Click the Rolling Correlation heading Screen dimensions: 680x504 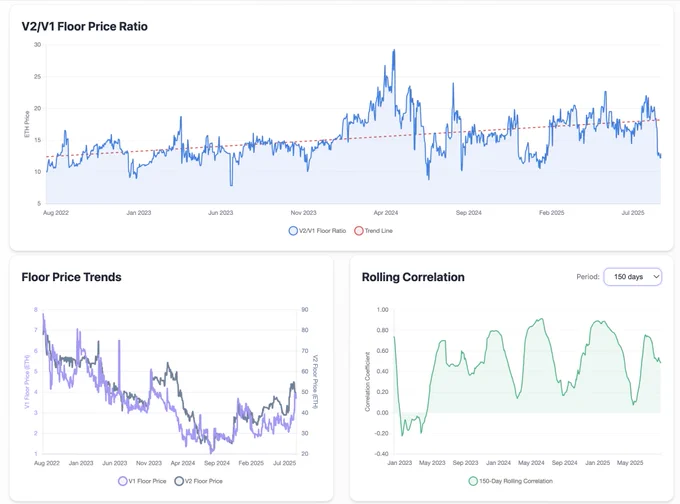[x=413, y=277]
